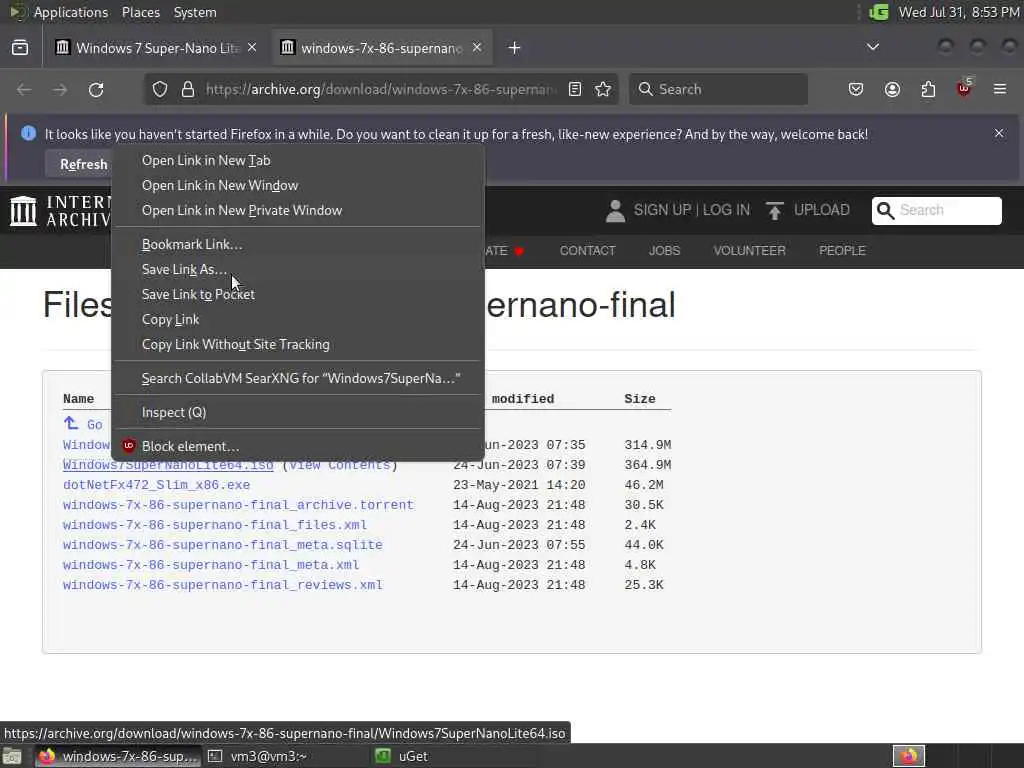Open the Applications menu
This screenshot has height=768, width=1024.
(x=71, y=12)
